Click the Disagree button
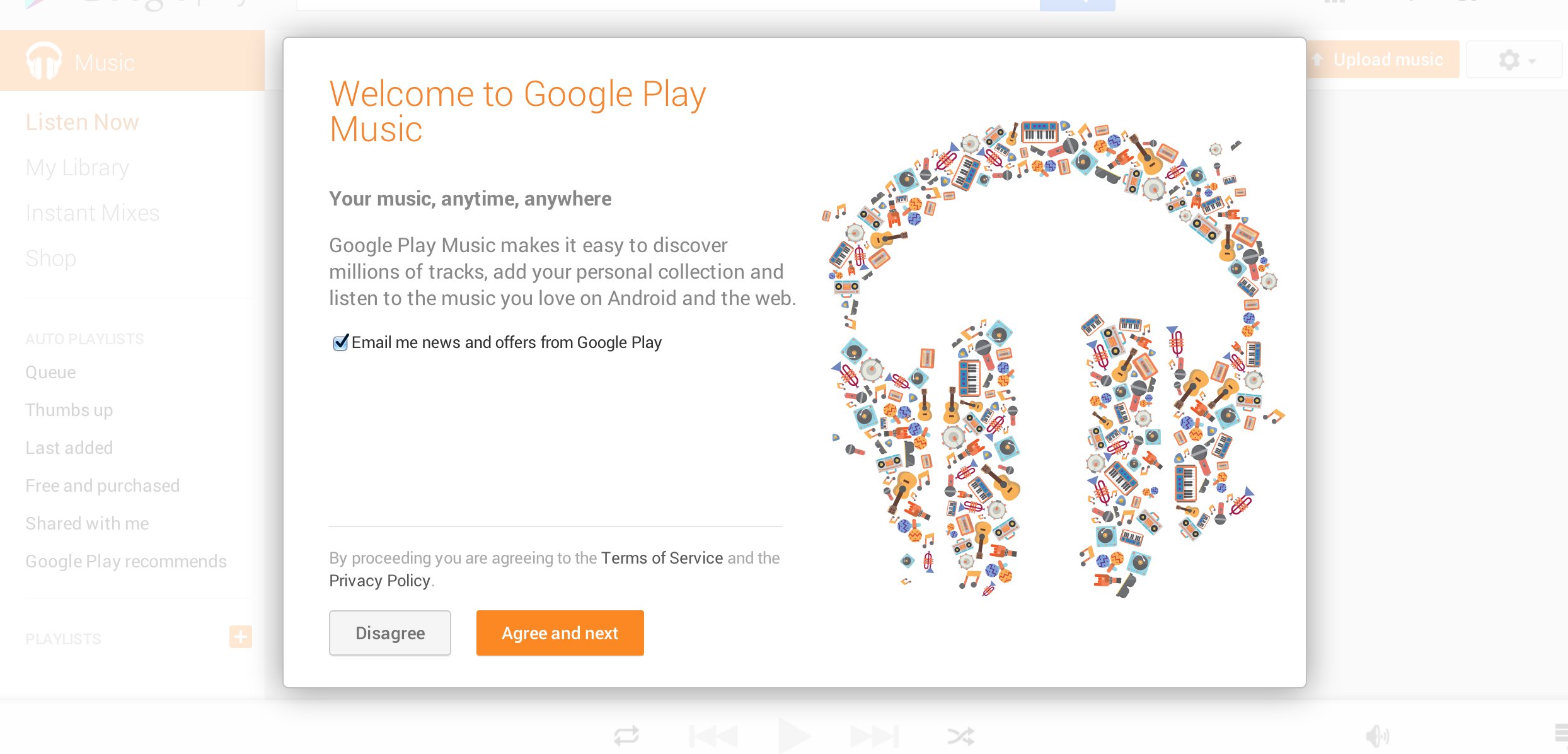This screenshot has width=1568, height=754. click(x=389, y=633)
